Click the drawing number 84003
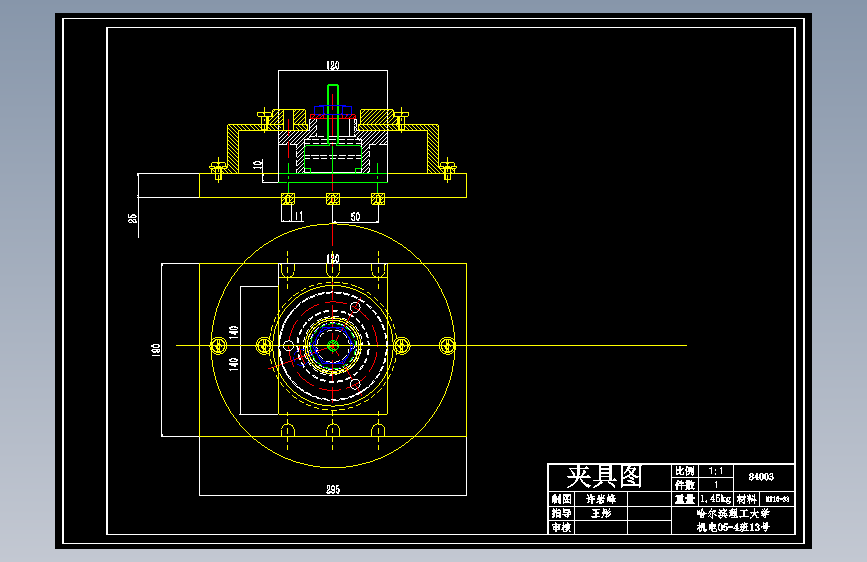 coord(761,477)
